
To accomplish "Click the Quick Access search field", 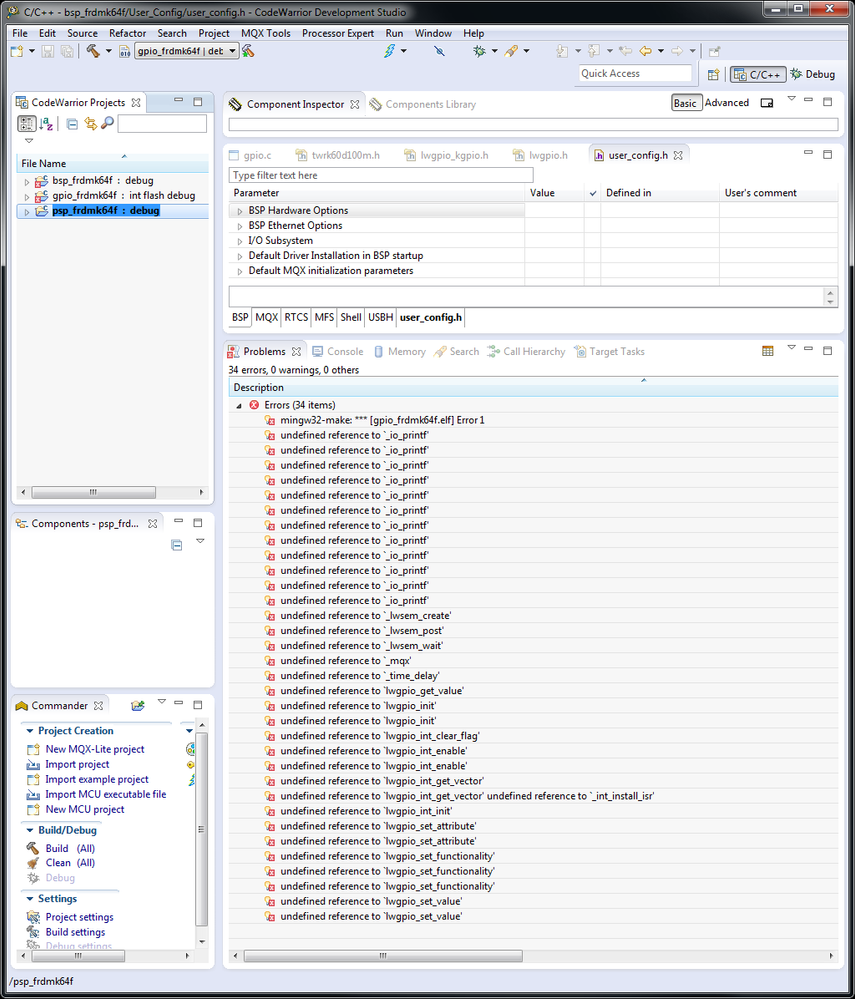I will (x=635, y=73).
